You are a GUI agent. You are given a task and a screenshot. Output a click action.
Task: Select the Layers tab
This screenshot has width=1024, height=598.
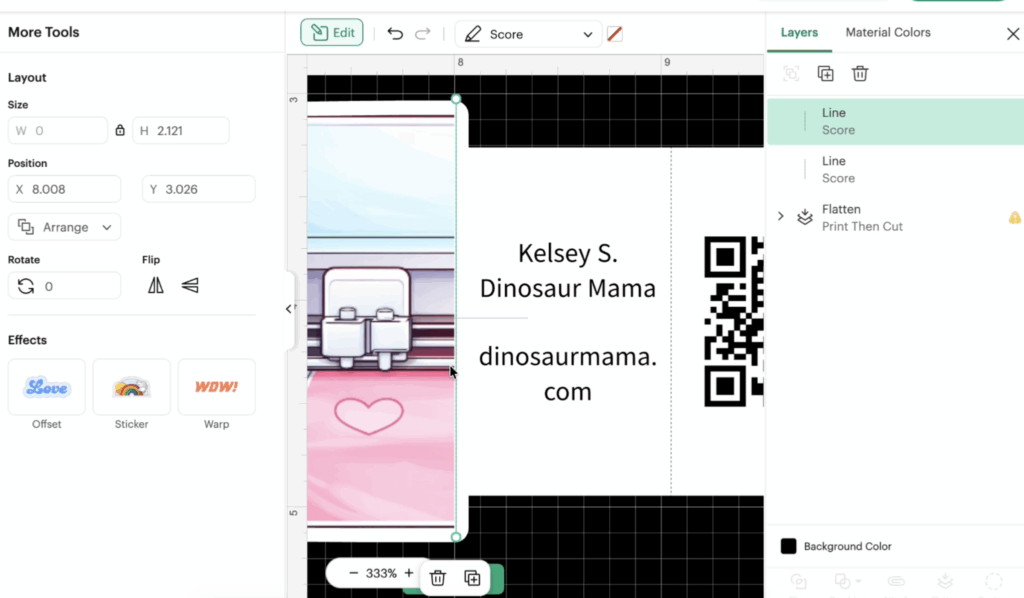[799, 32]
